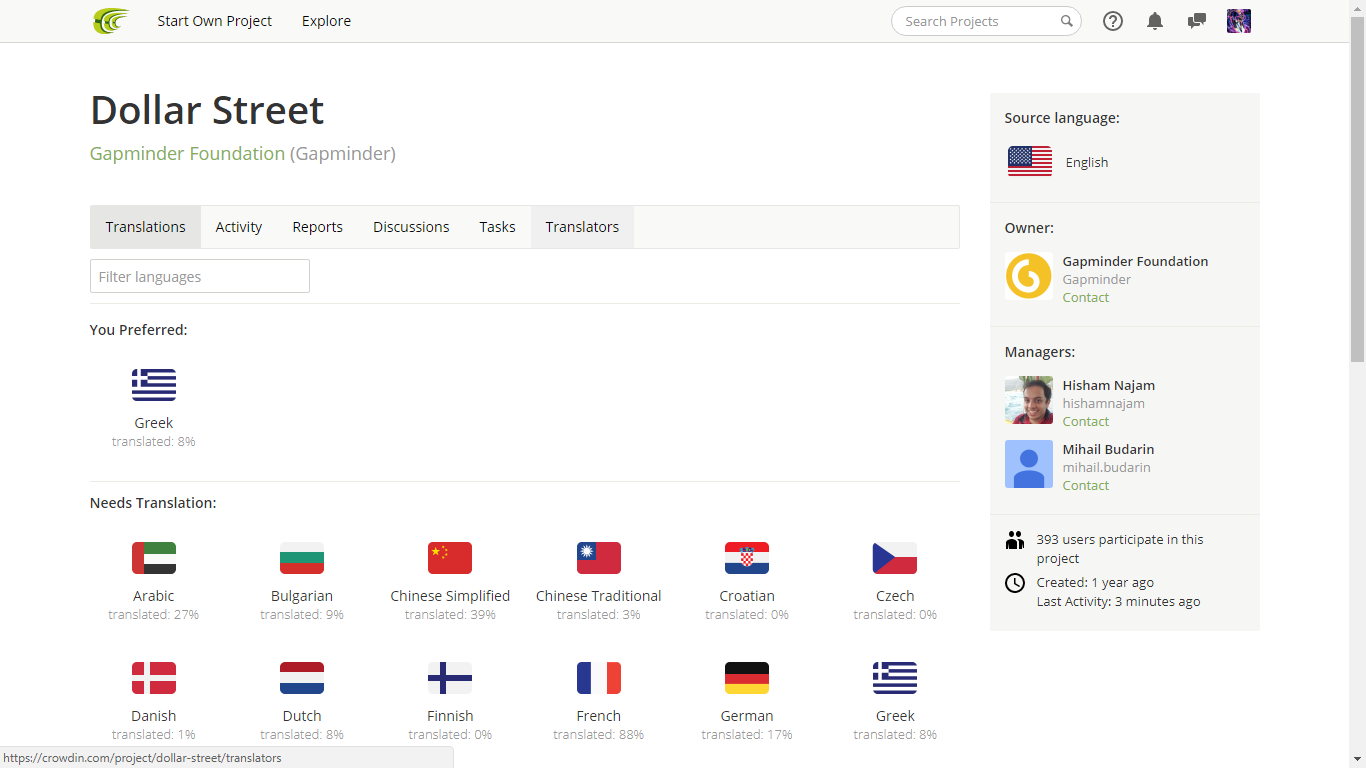The image size is (1366, 768).
Task: Select the Dutch flag icon
Action: click(x=302, y=678)
